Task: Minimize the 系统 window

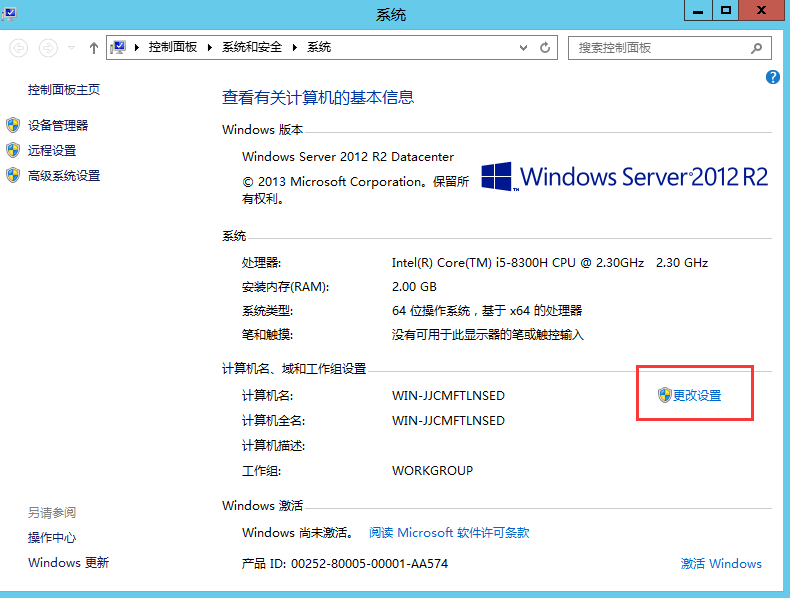Action: 698,10
